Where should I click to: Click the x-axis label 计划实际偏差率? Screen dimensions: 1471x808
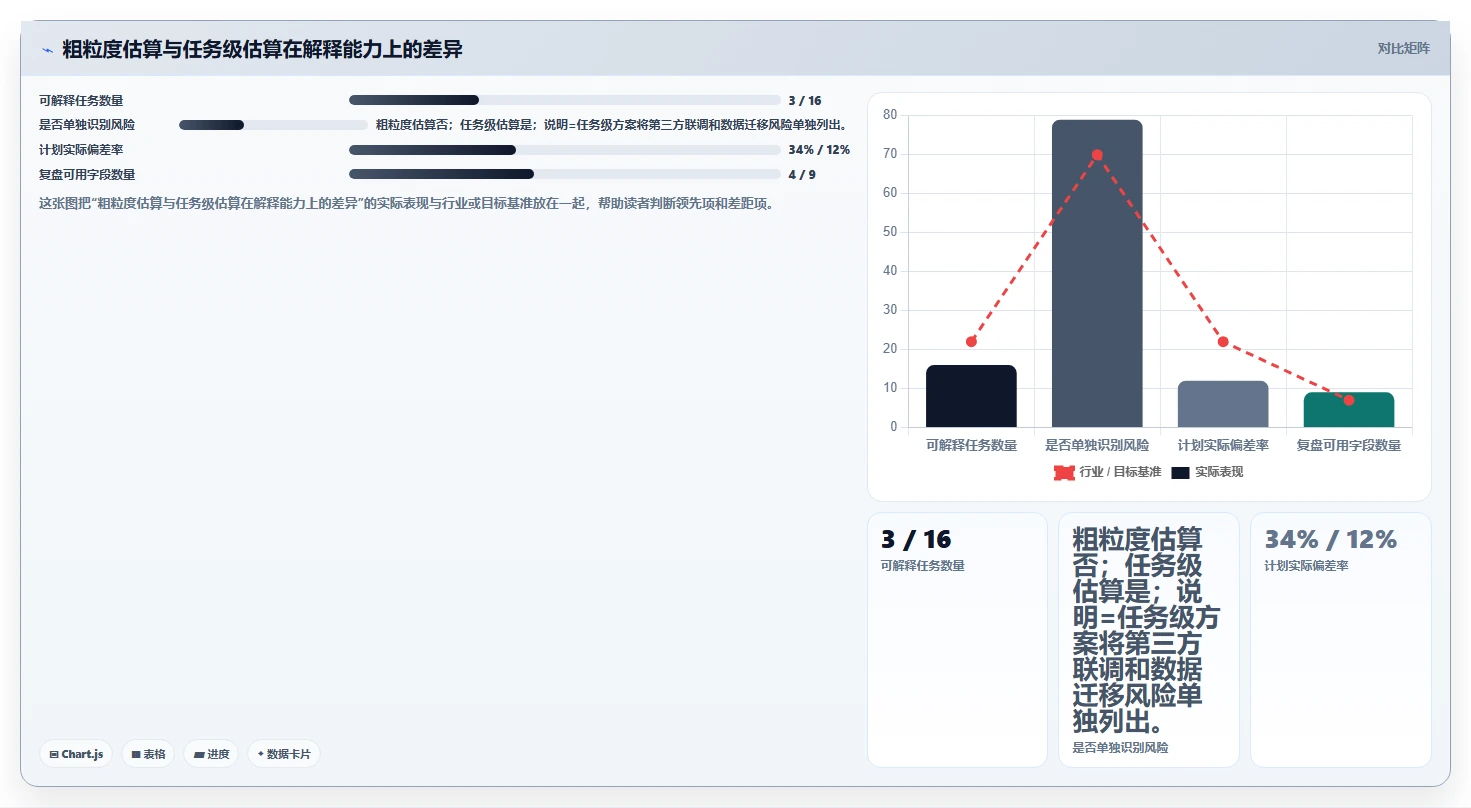tap(1223, 446)
